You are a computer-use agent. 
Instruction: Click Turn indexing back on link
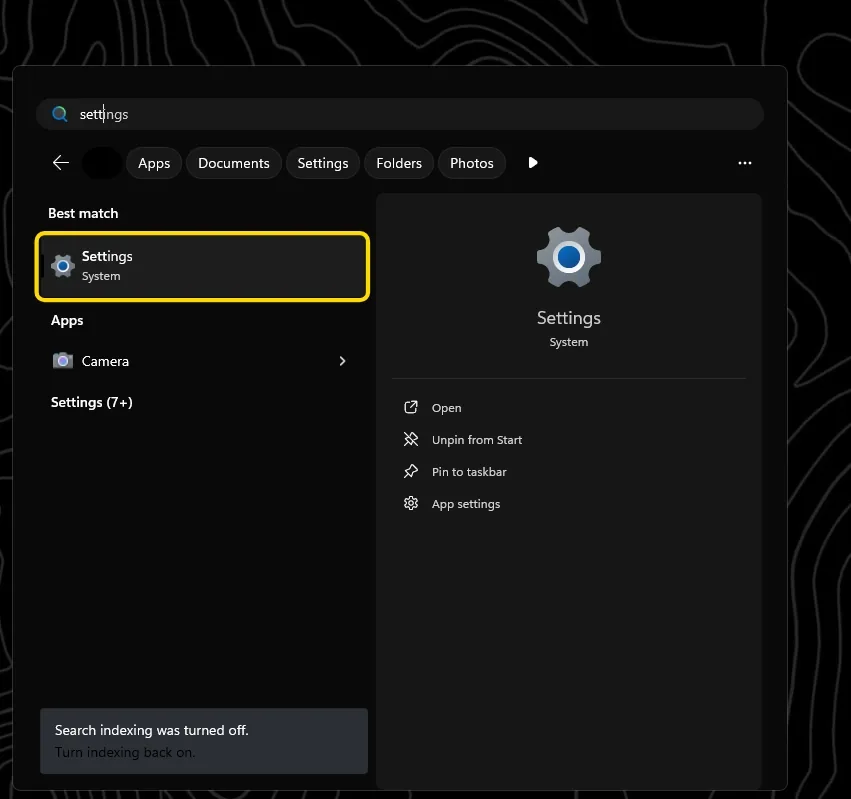[125, 752]
